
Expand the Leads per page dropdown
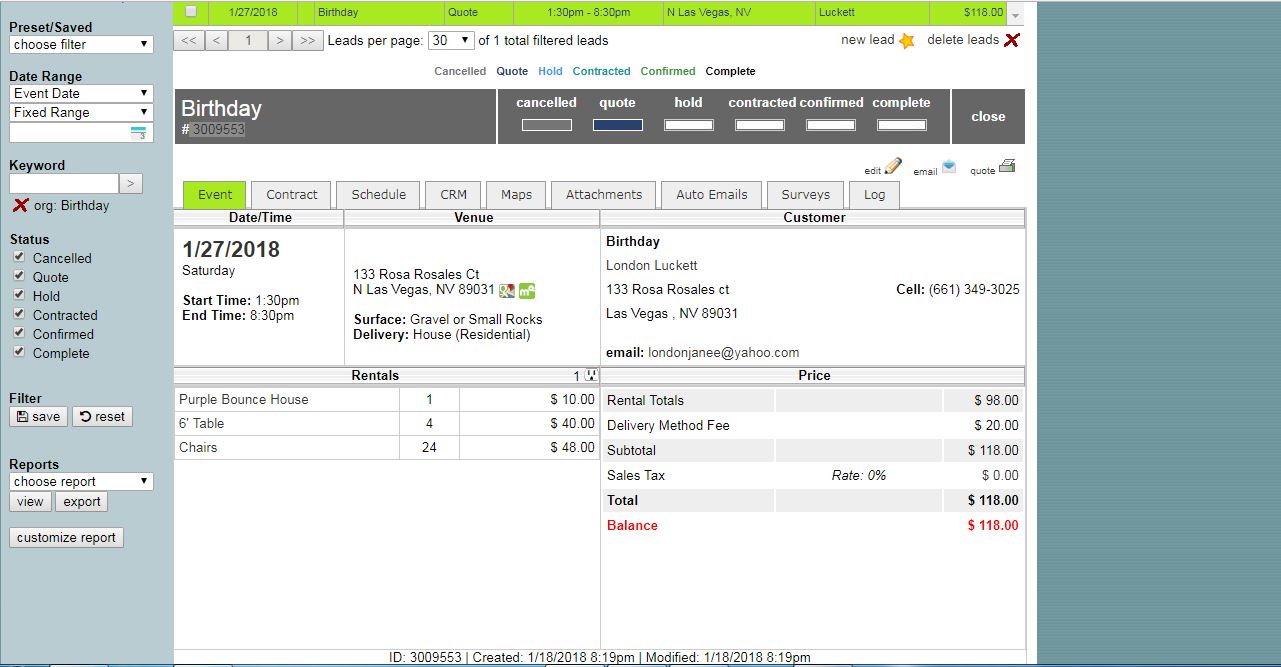[451, 41]
